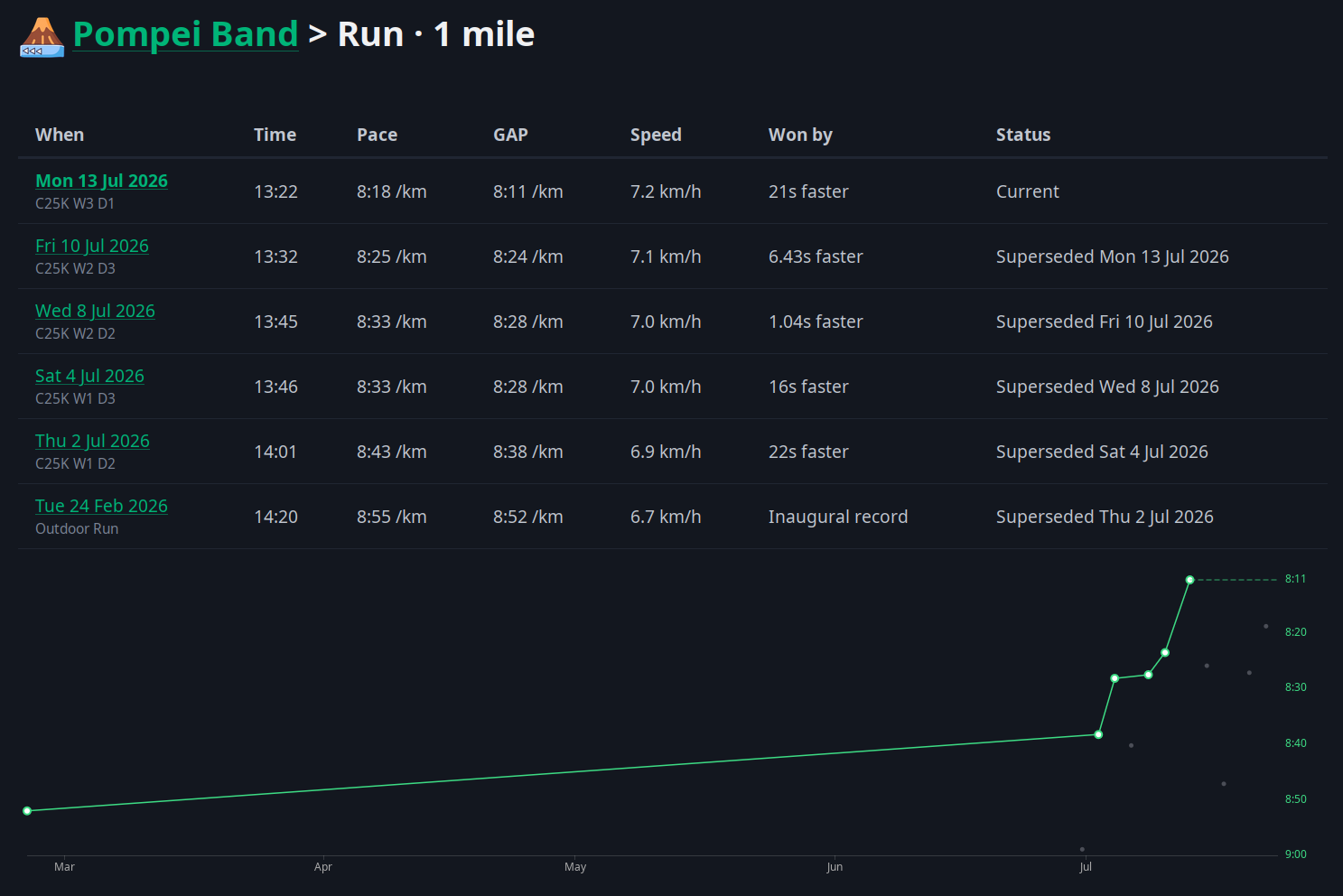Screen dimensions: 1343x896
Task: Click the chart's first data point in late February
Action: point(27,811)
